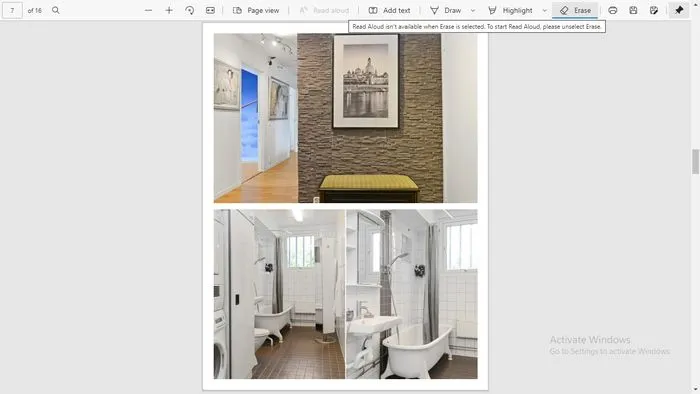The image size is (700, 394).
Task: Click the Save as icon
Action: [654, 10]
